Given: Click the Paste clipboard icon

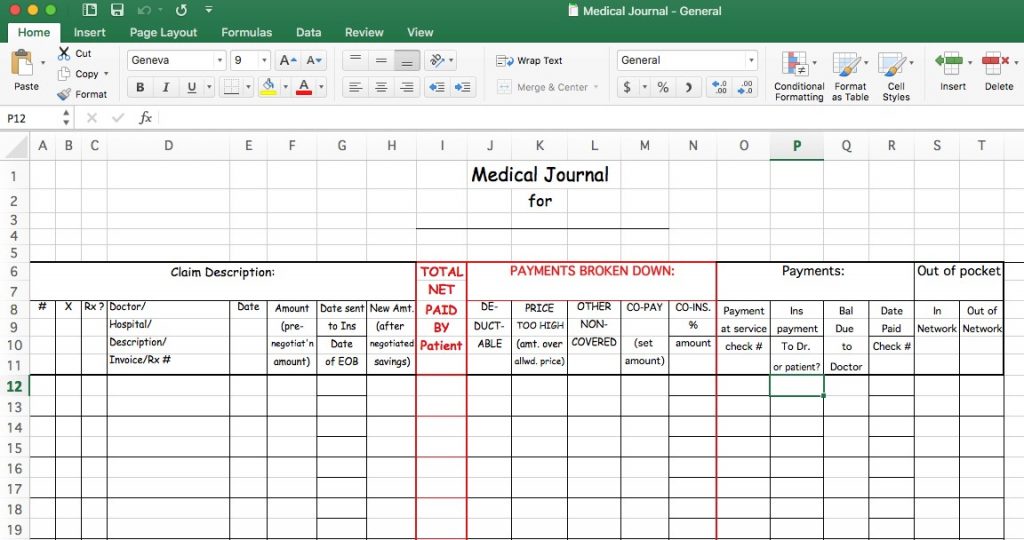Looking at the screenshot, I should tap(23, 64).
